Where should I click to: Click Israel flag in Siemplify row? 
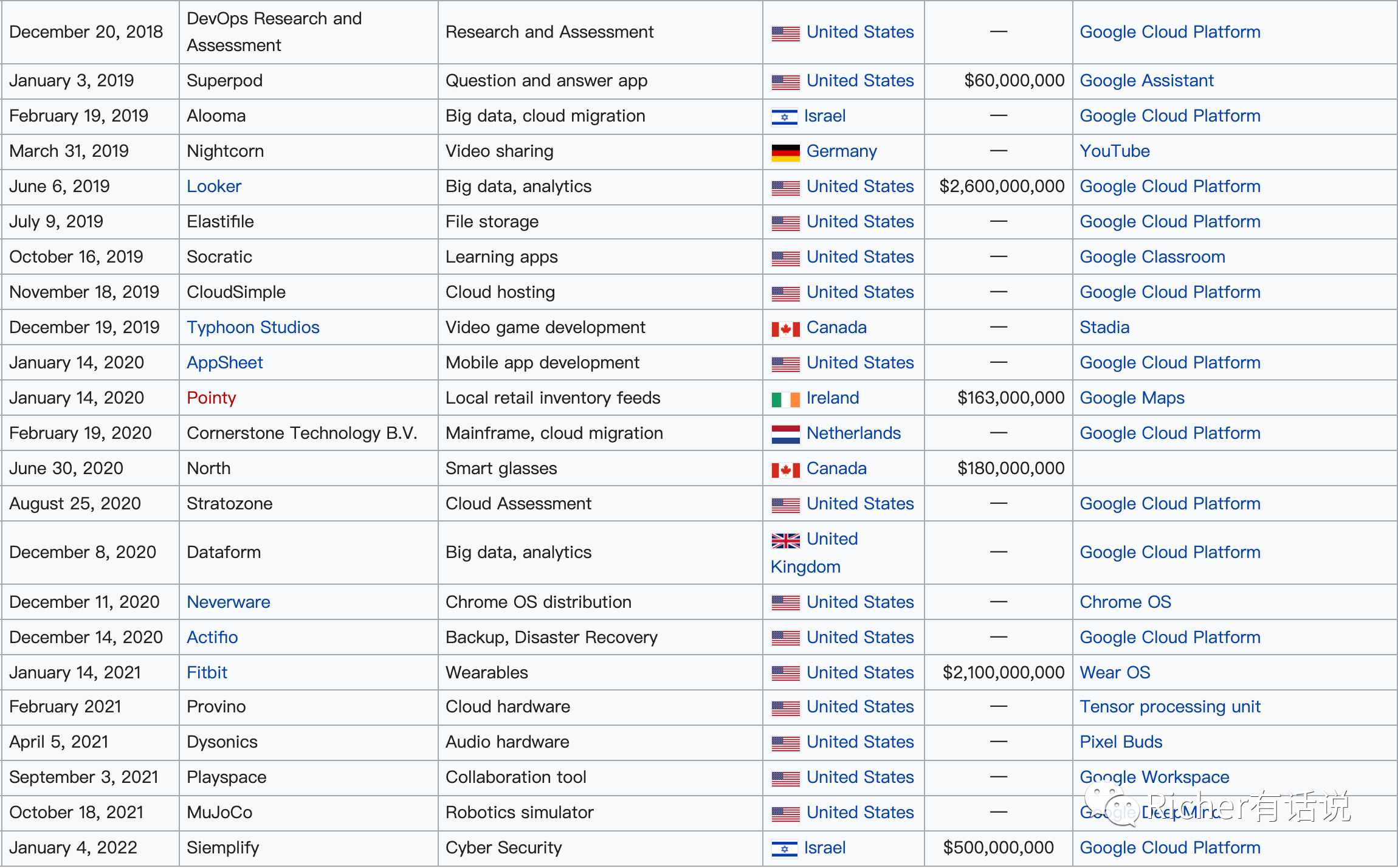point(784,849)
